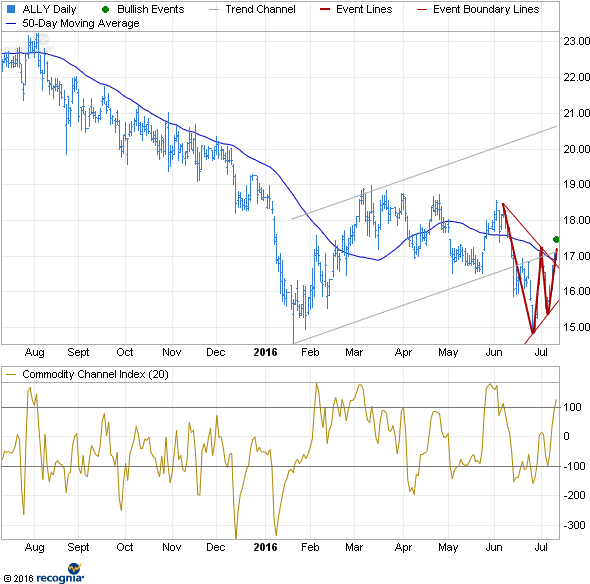590x584 pixels.
Task: Click the 19.00 price axis label
Action: pos(576,184)
